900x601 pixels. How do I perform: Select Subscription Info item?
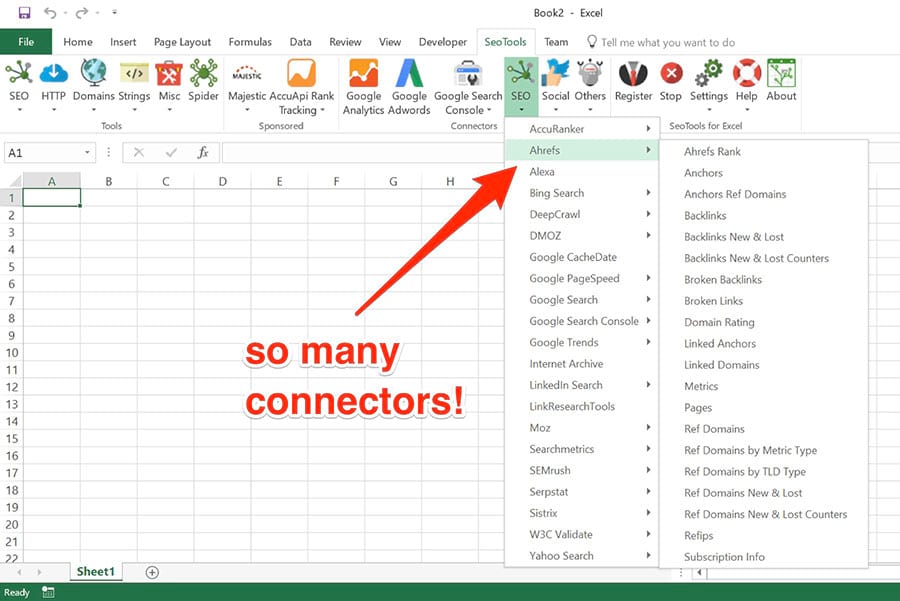pyautogui.click(x=724, y=557)
